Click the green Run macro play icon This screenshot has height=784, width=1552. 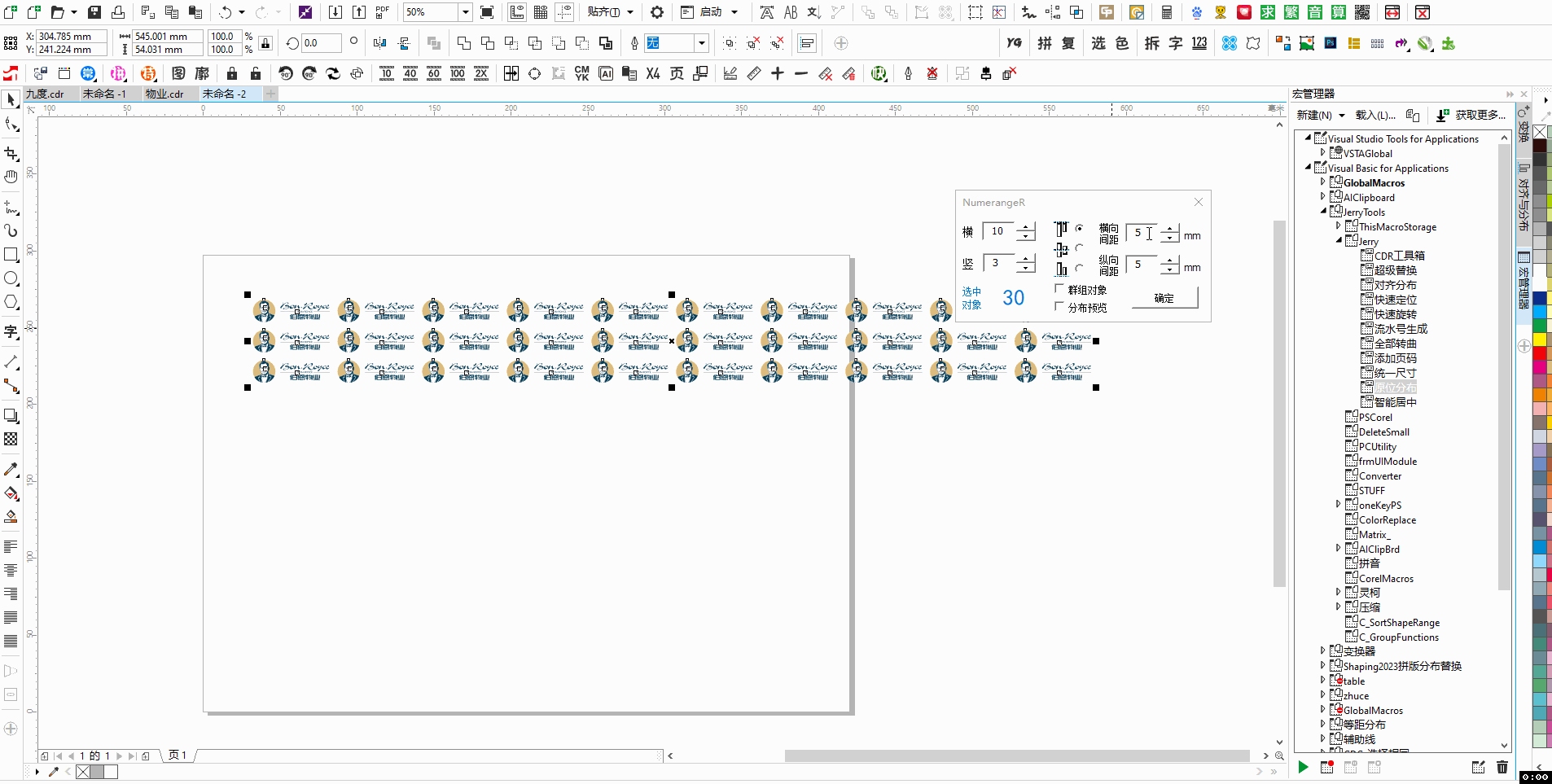tap(1303, 767)
